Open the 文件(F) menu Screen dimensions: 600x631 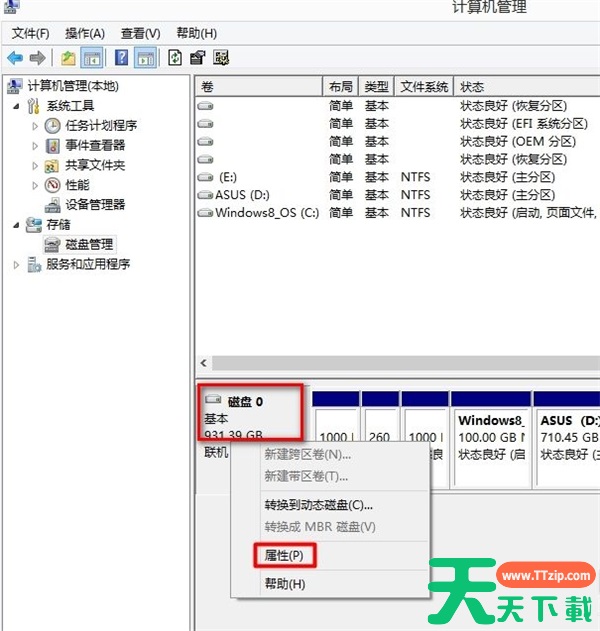pyautogui.click(x=30, y=34)
